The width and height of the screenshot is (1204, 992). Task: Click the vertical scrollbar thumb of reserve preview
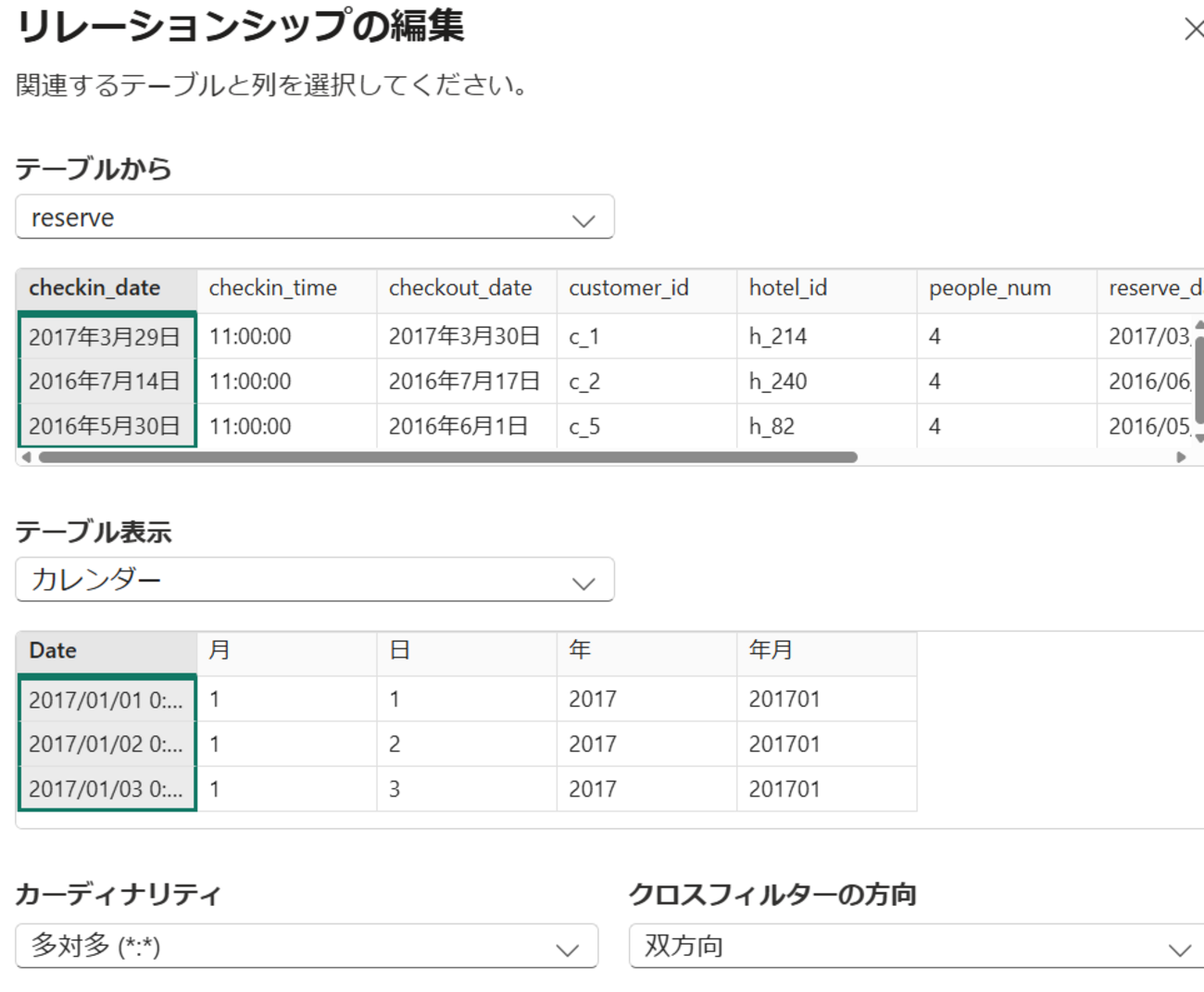(x=1199, y=380)
